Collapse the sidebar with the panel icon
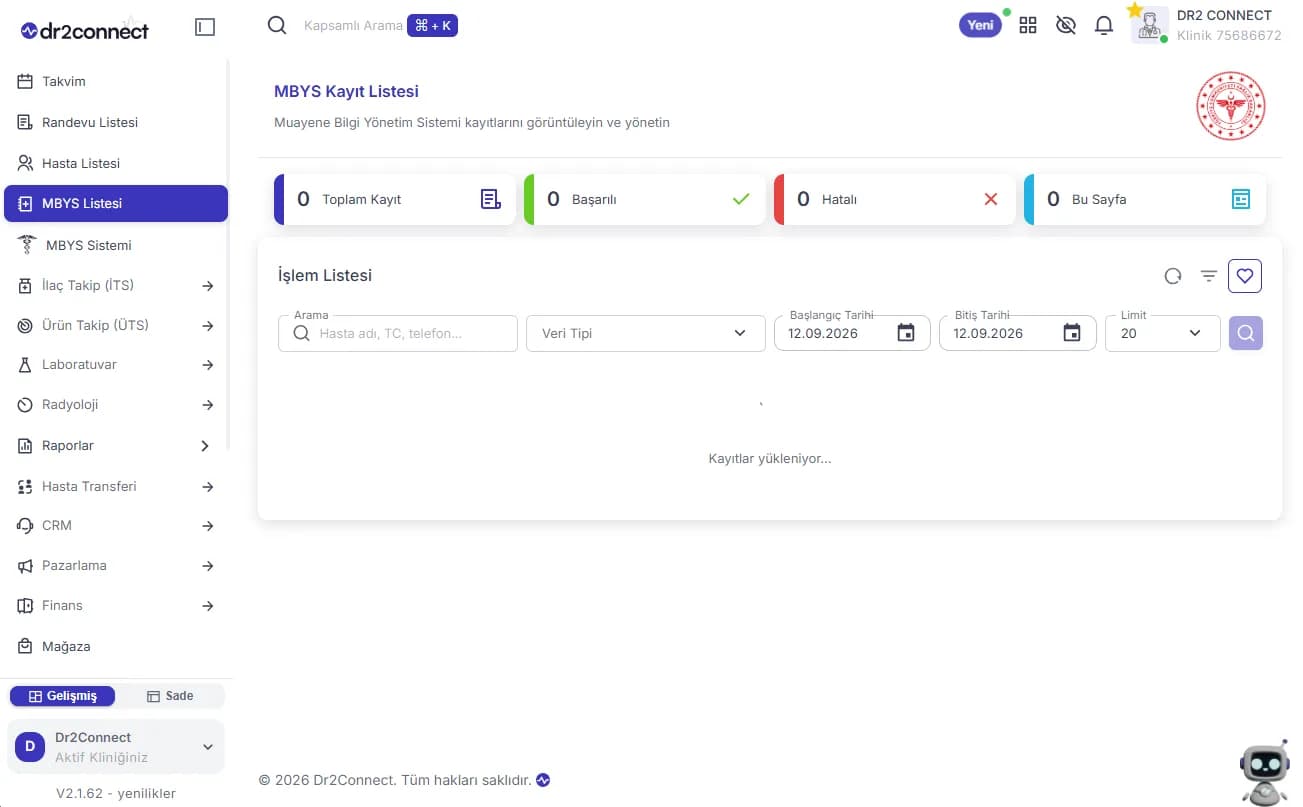This screenshot has width=1303, height=807. (x=205, y=28)
